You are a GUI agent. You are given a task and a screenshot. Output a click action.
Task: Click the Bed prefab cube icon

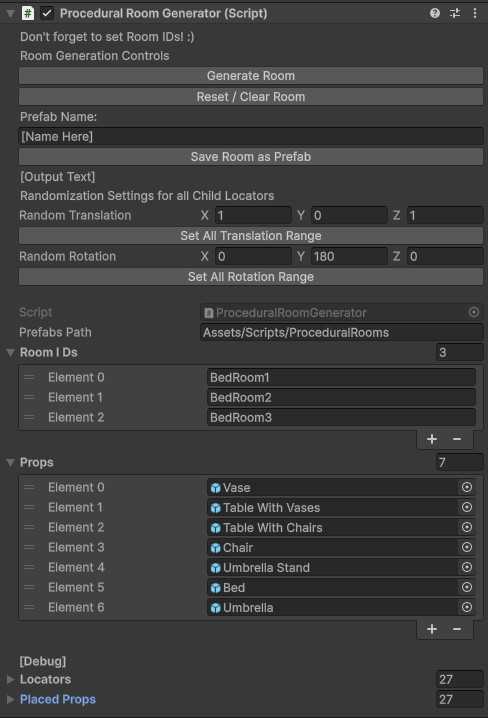pyautogui.click(x=215, y=588)
